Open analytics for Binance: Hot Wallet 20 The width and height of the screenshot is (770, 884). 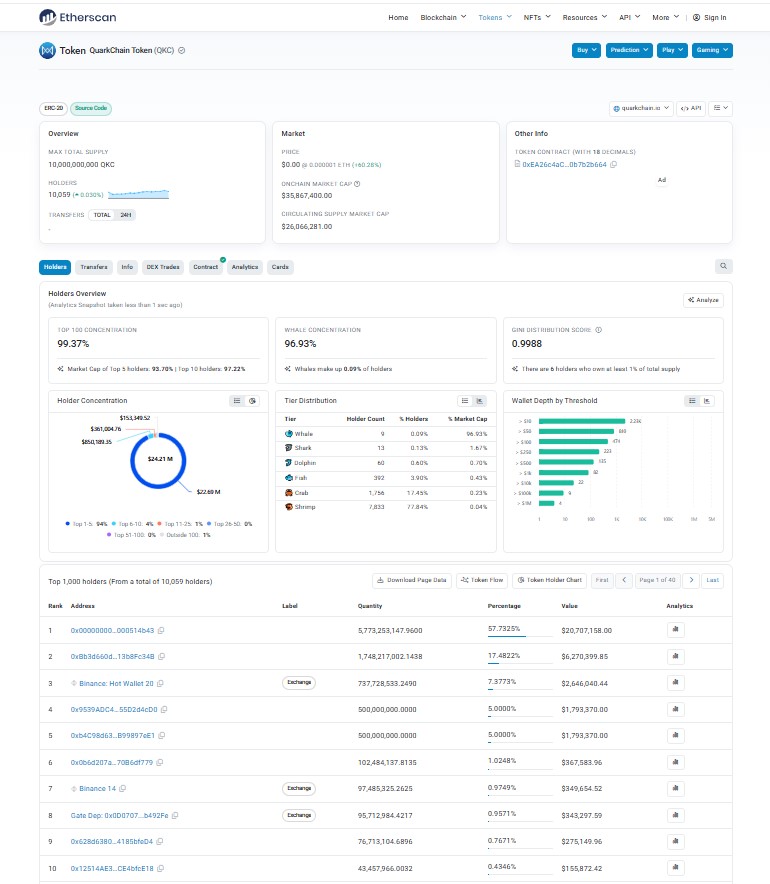(x=675, y=683)
